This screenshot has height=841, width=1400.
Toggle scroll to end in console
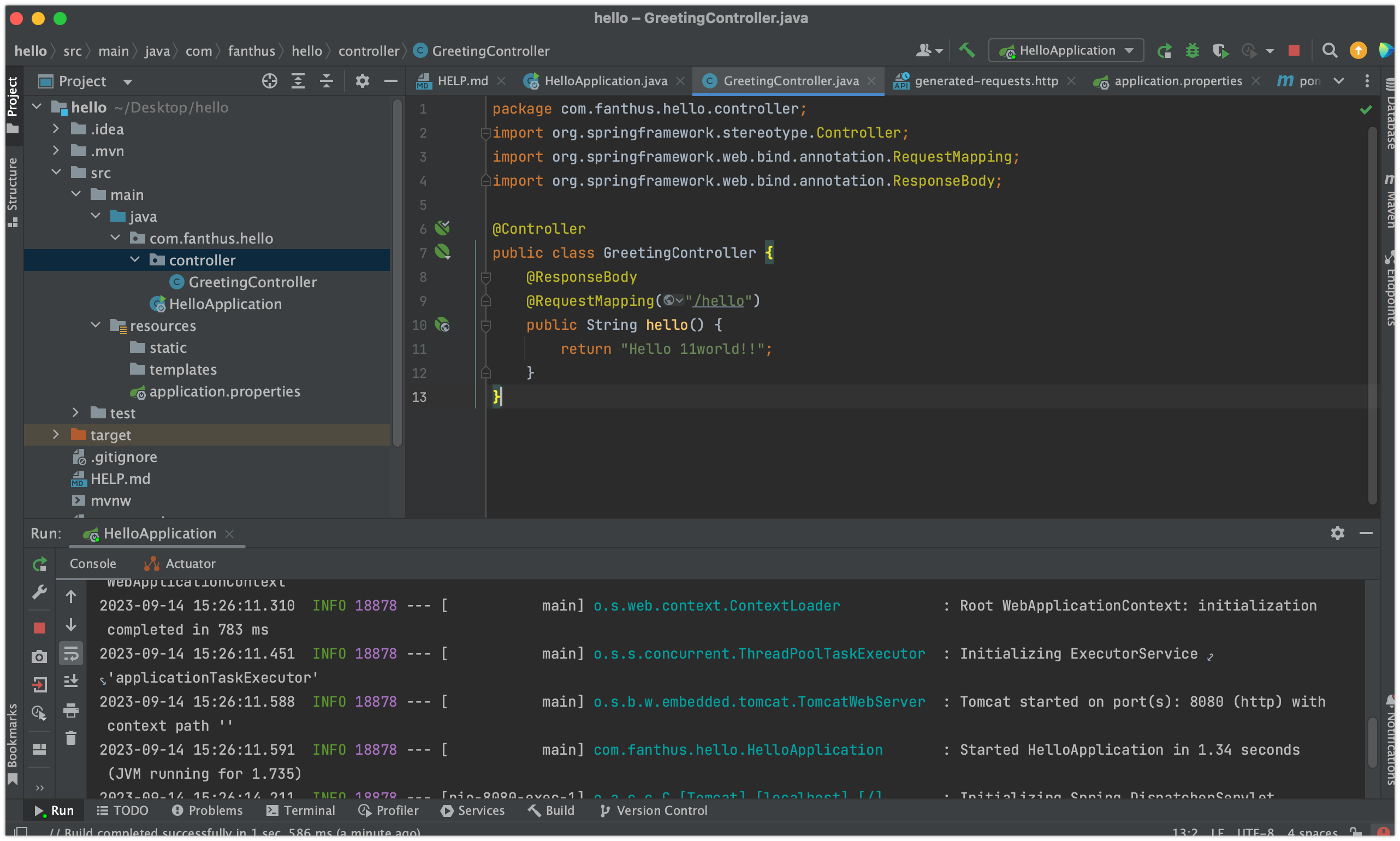click(x=71, y=681)
